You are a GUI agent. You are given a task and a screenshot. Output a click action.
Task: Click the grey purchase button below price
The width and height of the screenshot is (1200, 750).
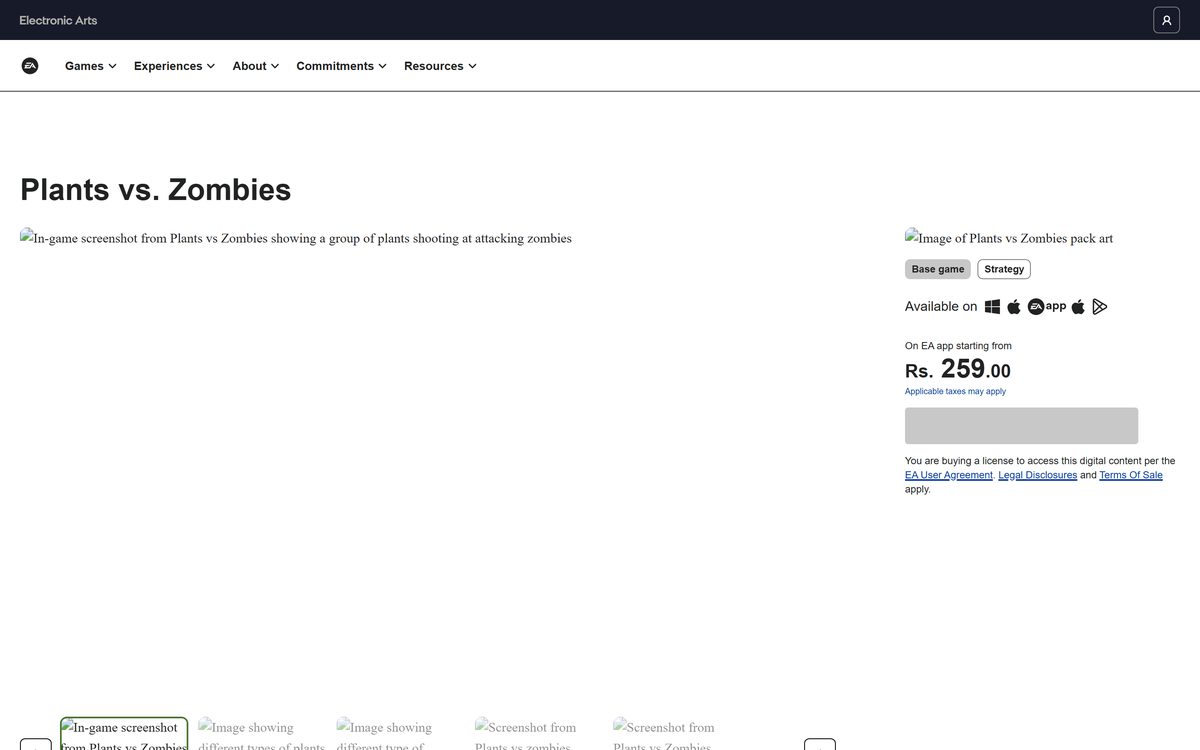[x=1021, y=426]
